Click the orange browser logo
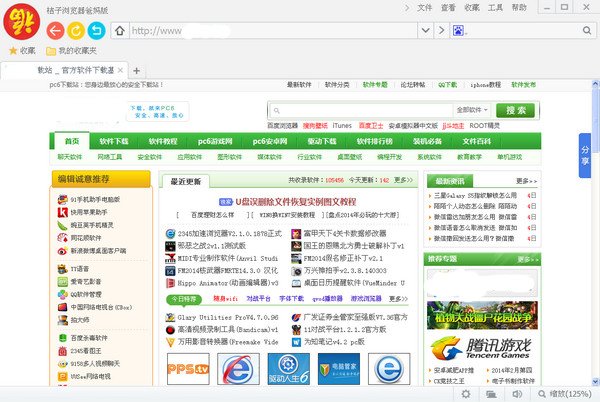The image size is (600, 402). tap(22, 22)
